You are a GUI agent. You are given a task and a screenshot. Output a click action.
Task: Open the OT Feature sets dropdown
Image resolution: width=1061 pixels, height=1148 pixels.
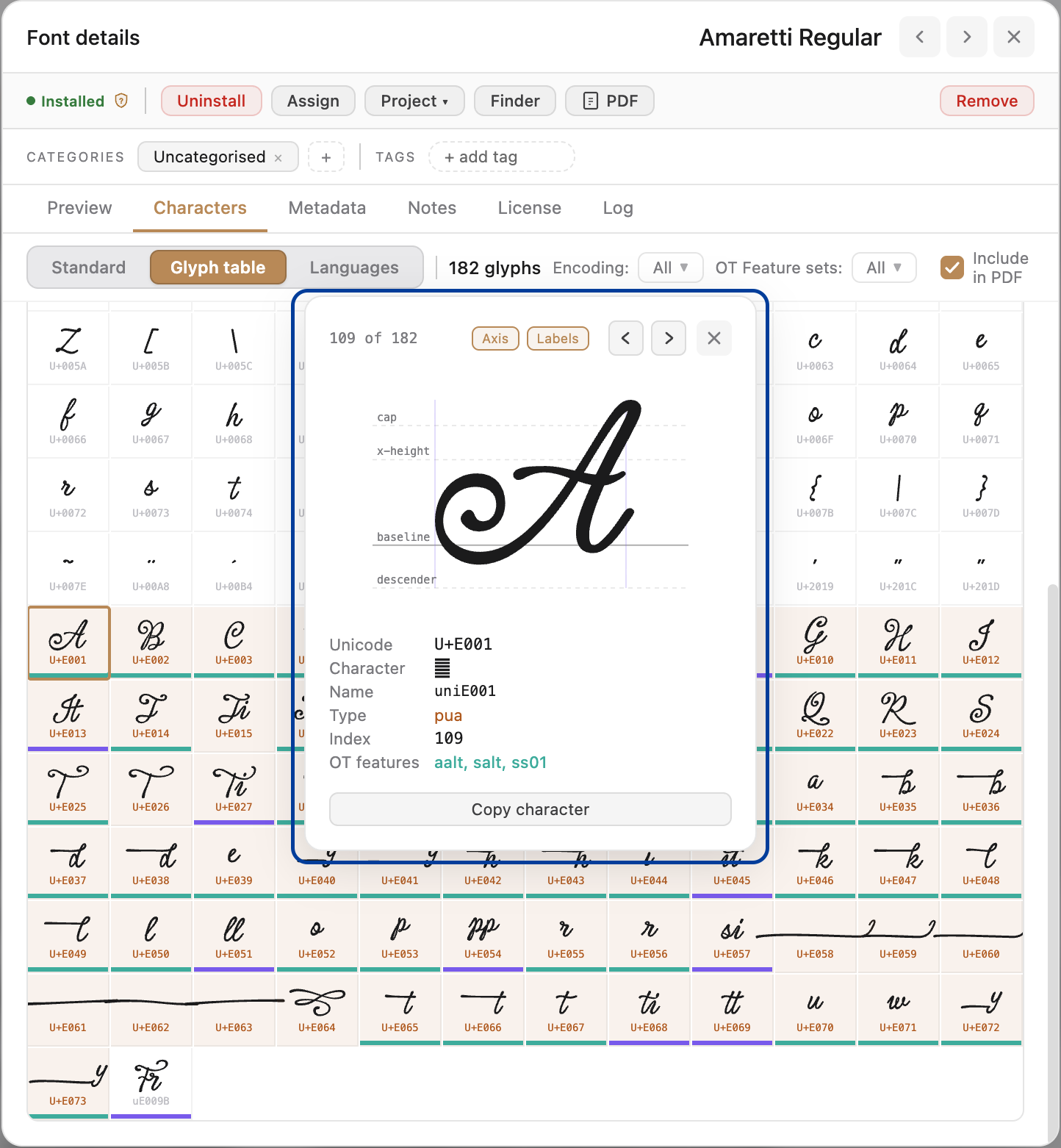coord(884,268)
